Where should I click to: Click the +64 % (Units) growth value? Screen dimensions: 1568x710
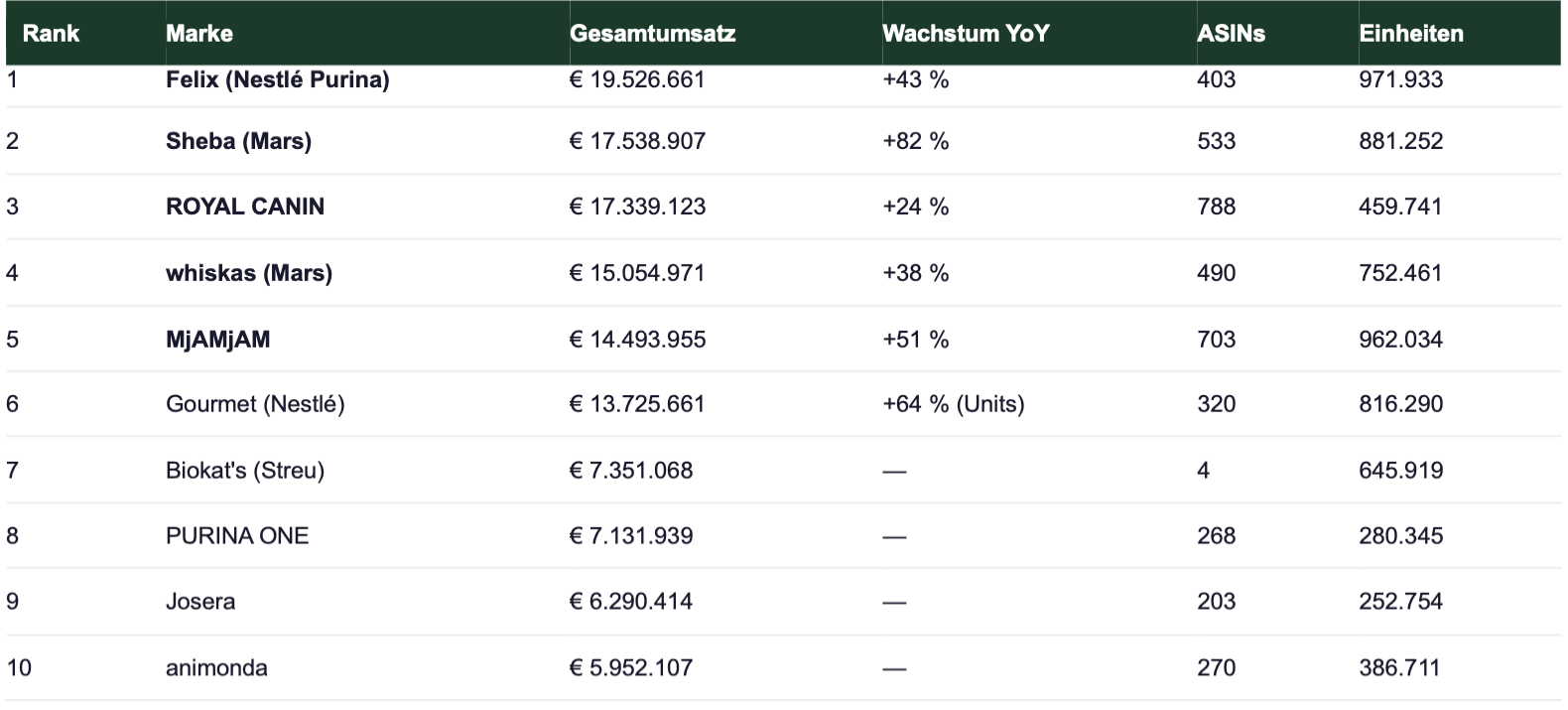pos(953,404)
